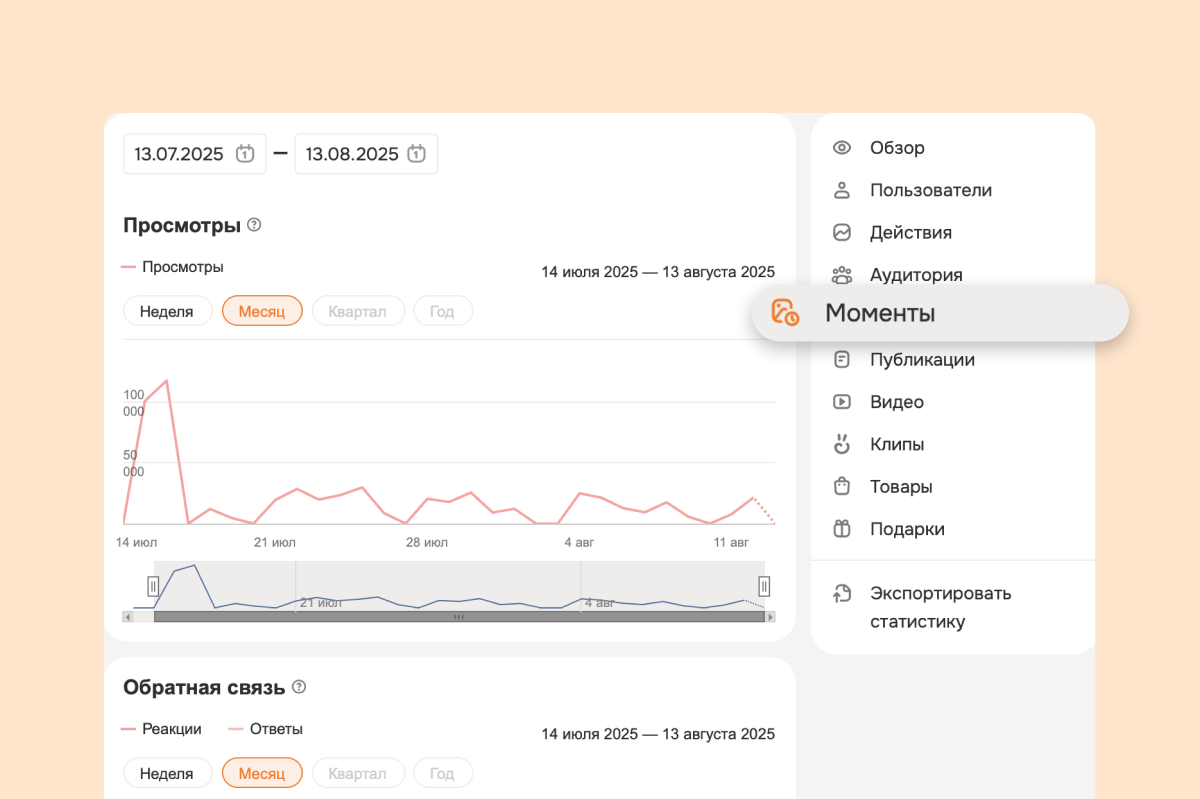Click the gift box icon for Подарки
The width and height of the screenshot is (1200, 799).
[x=842, y=529]
